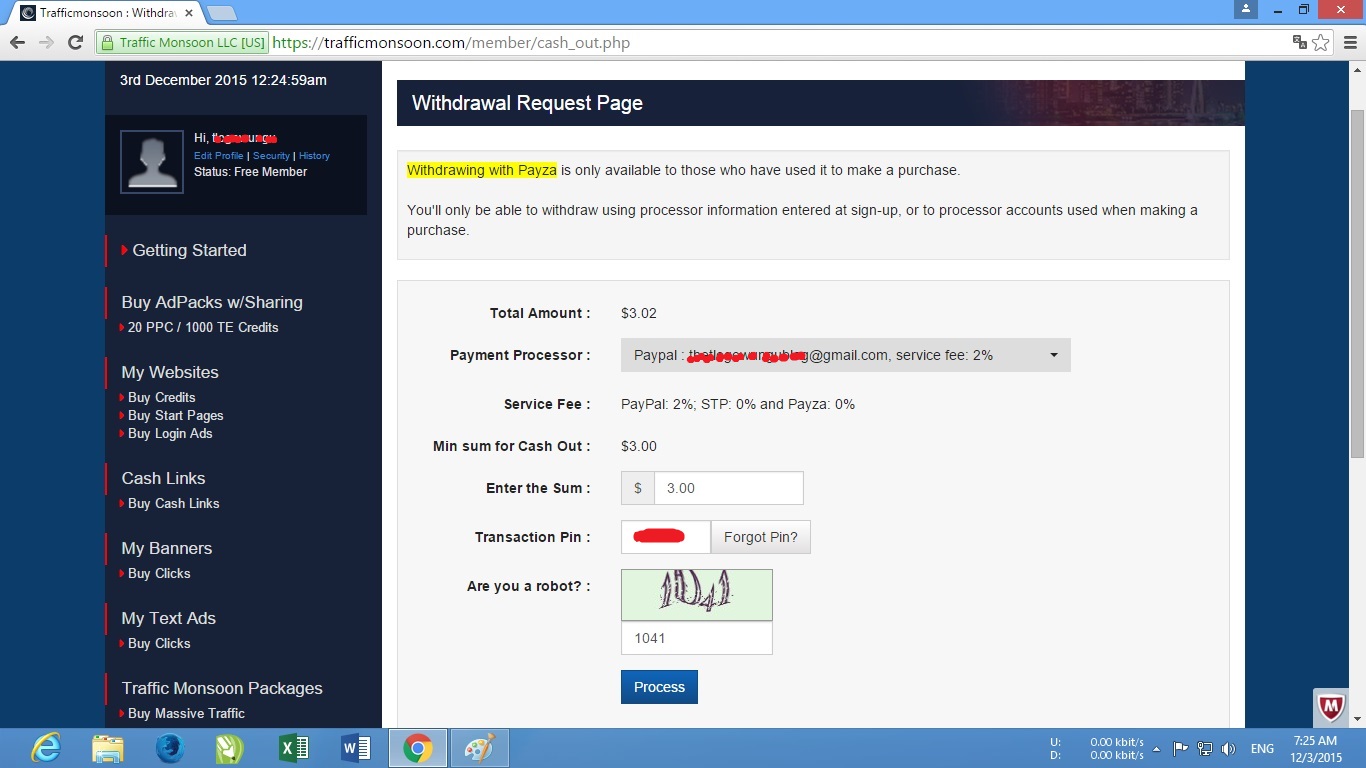
Task: Open Getting Started in sidebar
Action: 189,250
